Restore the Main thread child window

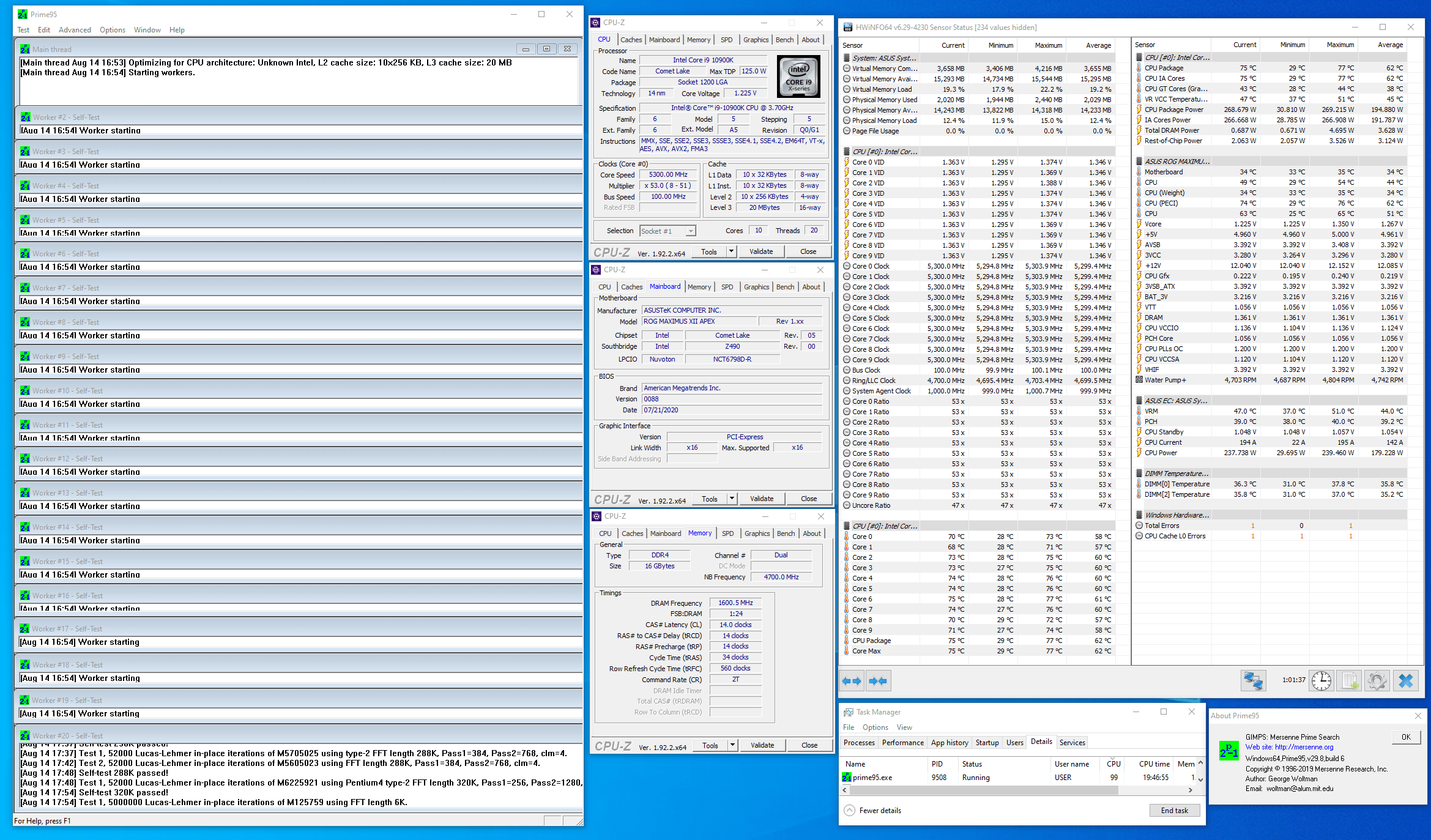tap(546, 49)
